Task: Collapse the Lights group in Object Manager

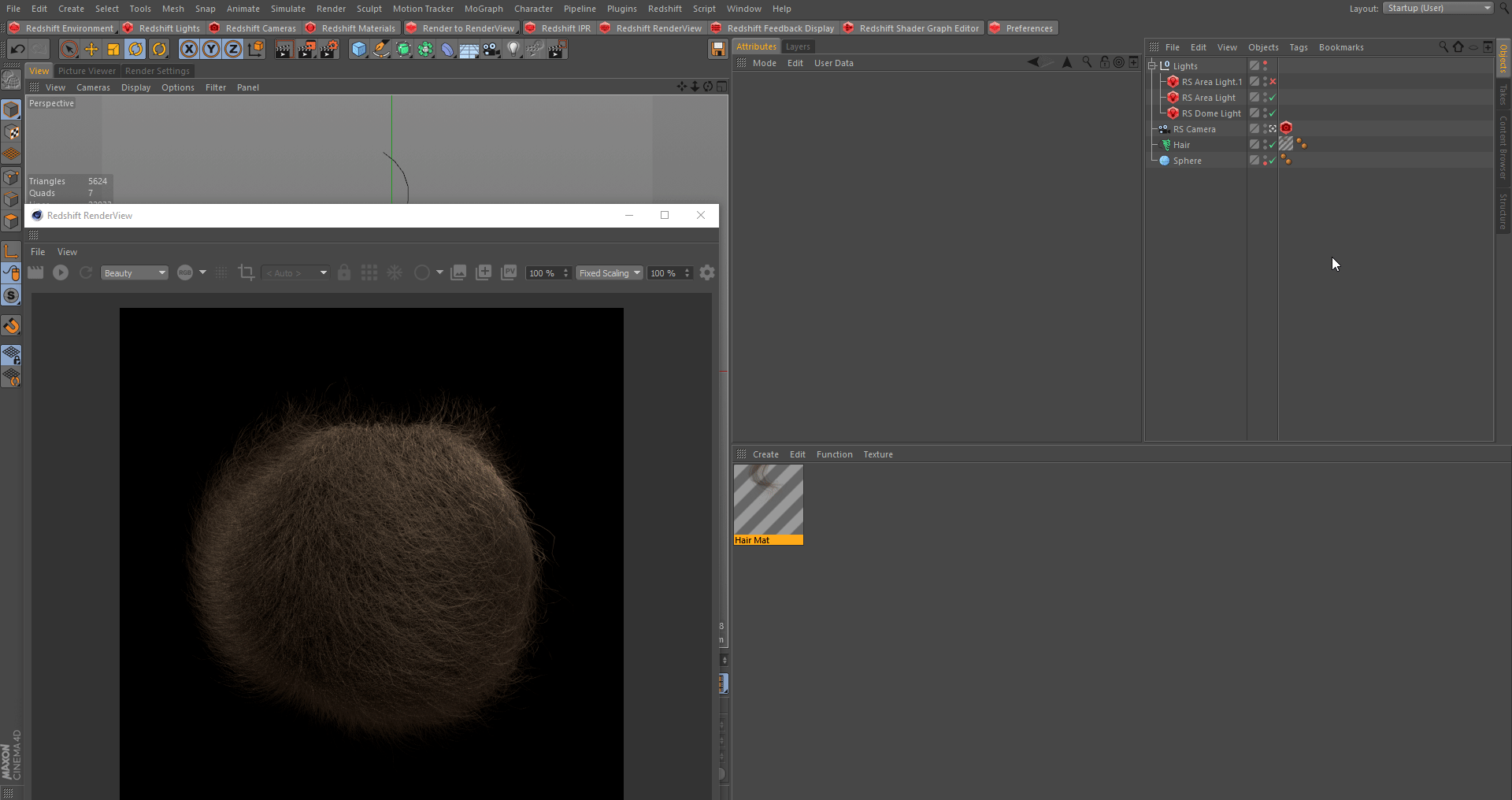Action: pyautogui.click(x=1152, y=66)
